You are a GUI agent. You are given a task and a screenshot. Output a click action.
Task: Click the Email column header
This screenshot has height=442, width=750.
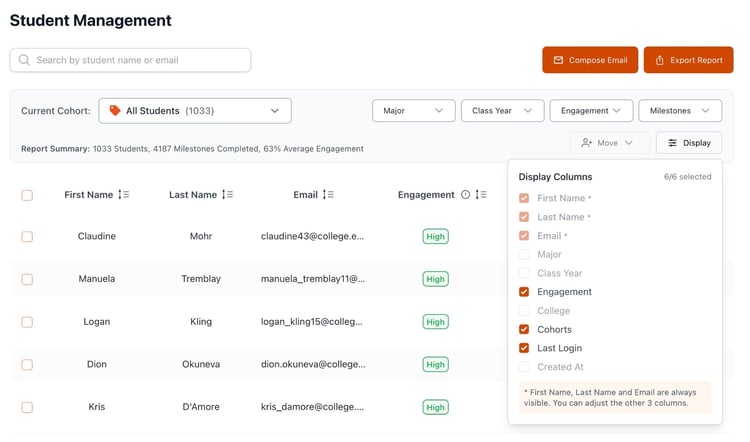tap(305, 195)
